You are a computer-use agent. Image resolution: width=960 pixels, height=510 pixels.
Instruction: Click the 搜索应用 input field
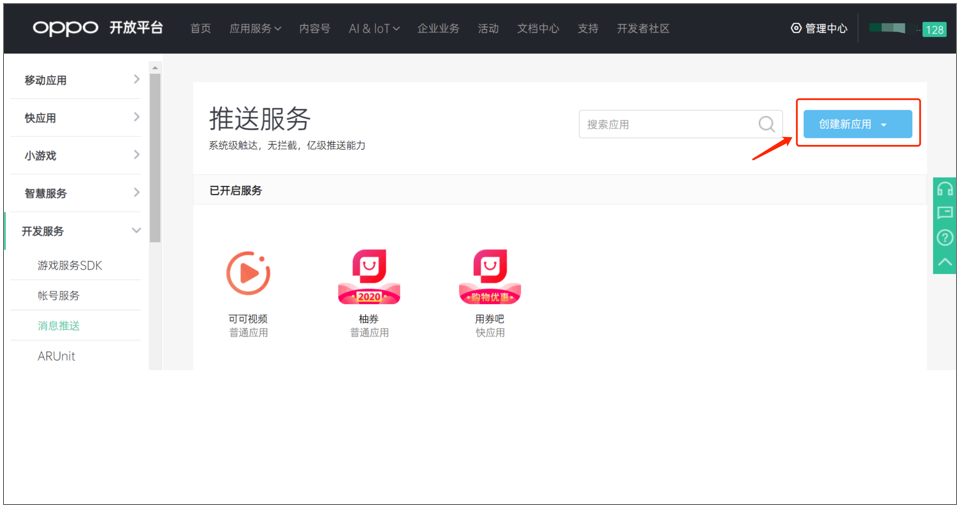tap(665, 124)
